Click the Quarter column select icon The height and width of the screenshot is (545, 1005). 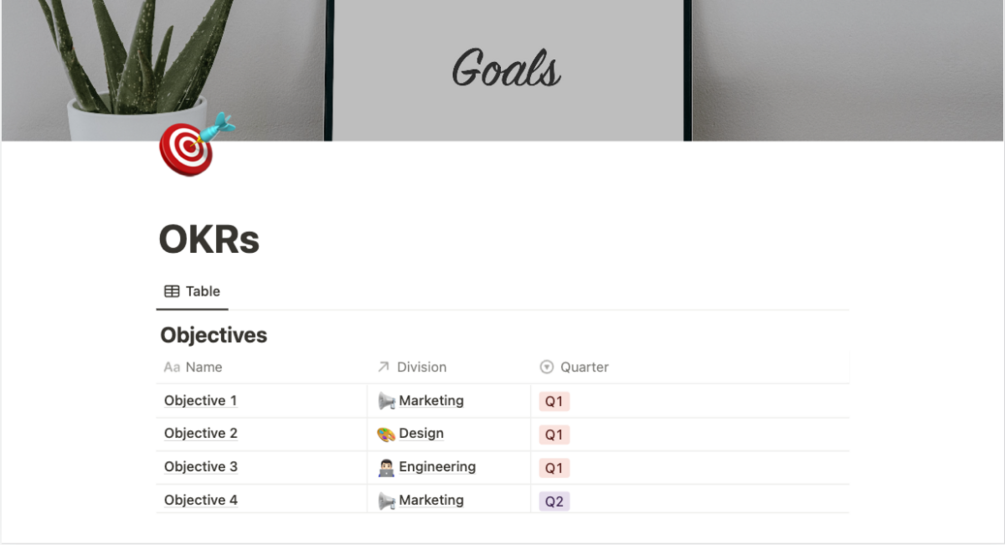pos(546,367)
